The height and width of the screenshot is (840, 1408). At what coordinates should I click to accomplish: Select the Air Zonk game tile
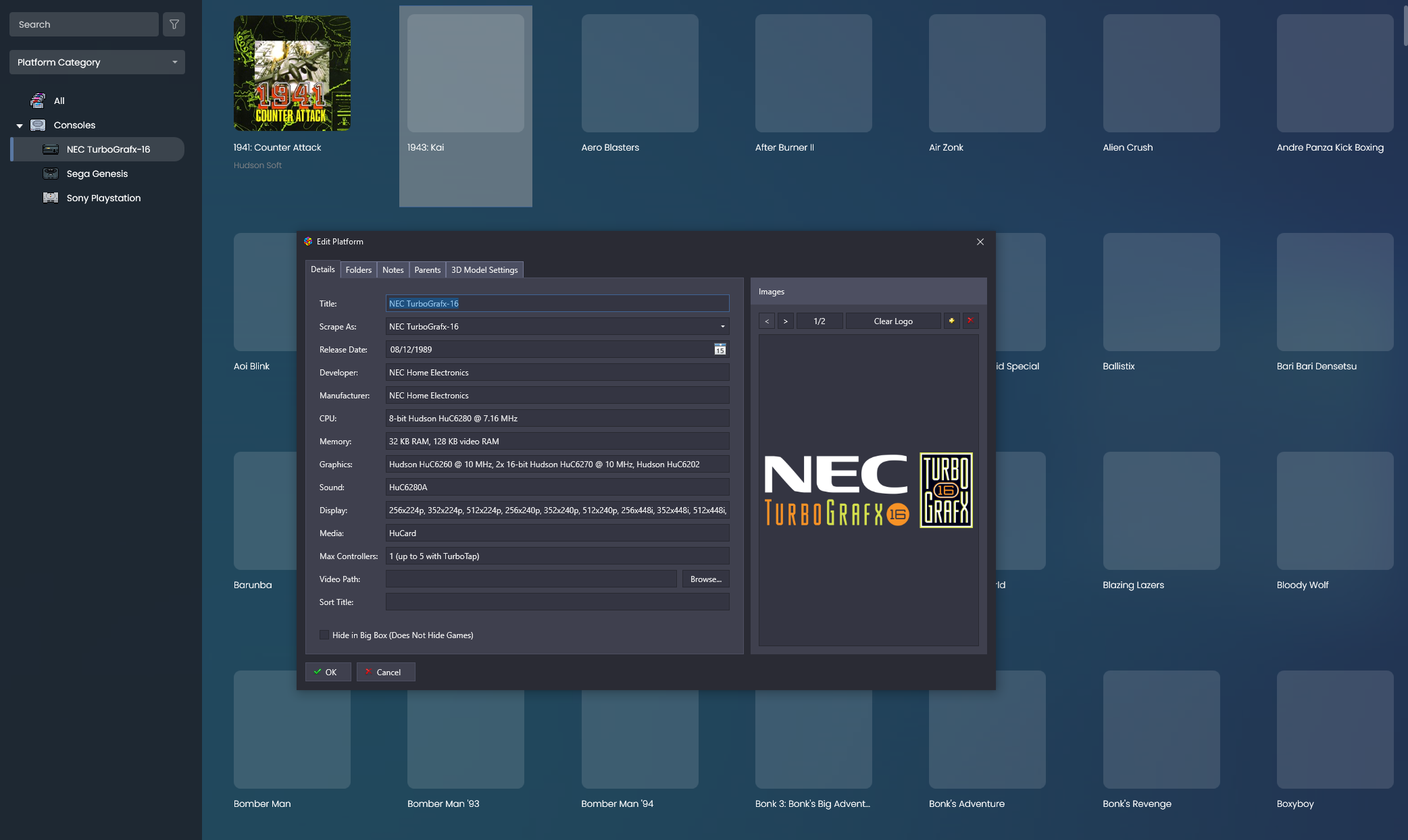pos(987,73)
